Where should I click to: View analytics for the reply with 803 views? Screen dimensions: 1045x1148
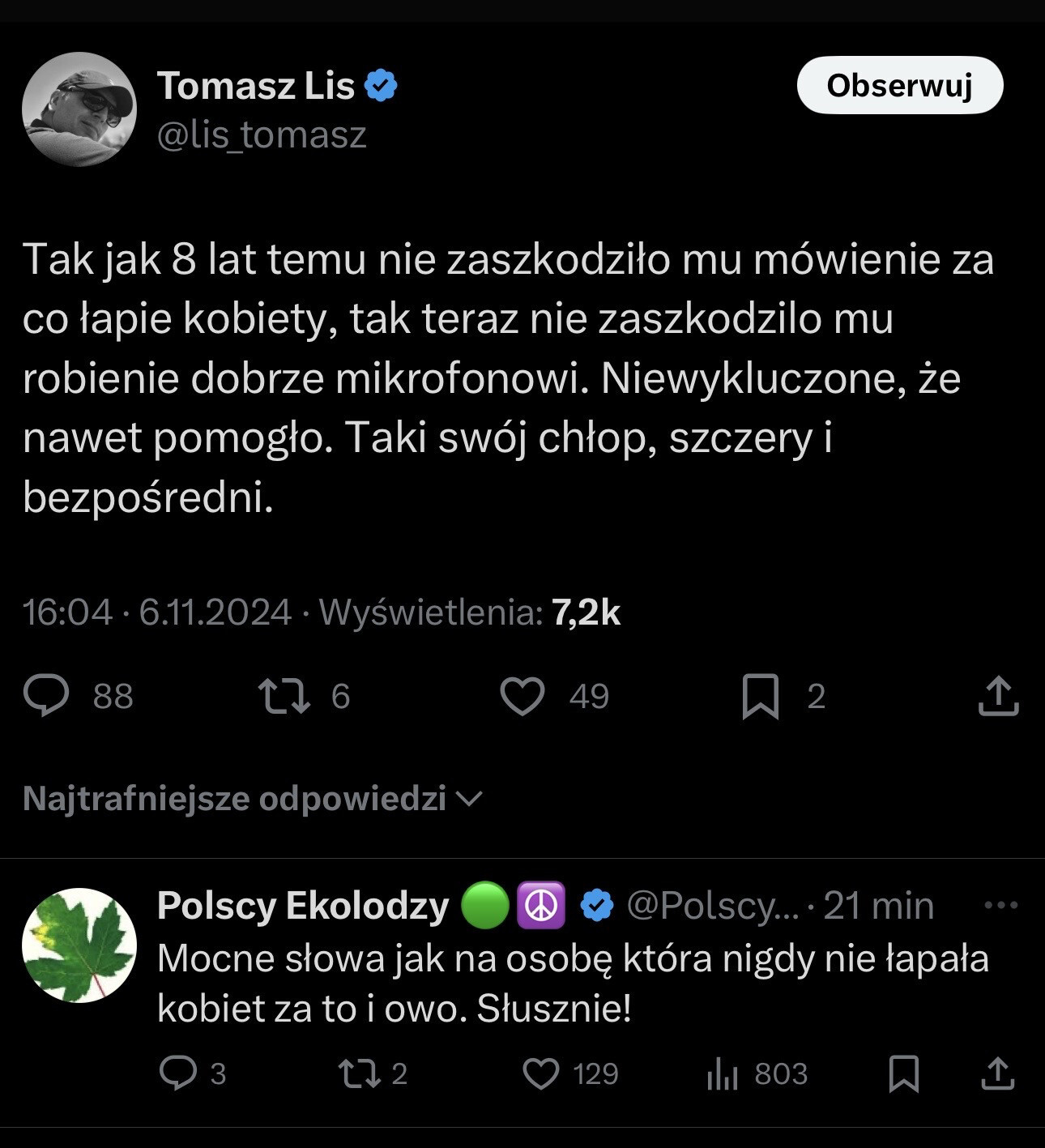click(723, 1073)
